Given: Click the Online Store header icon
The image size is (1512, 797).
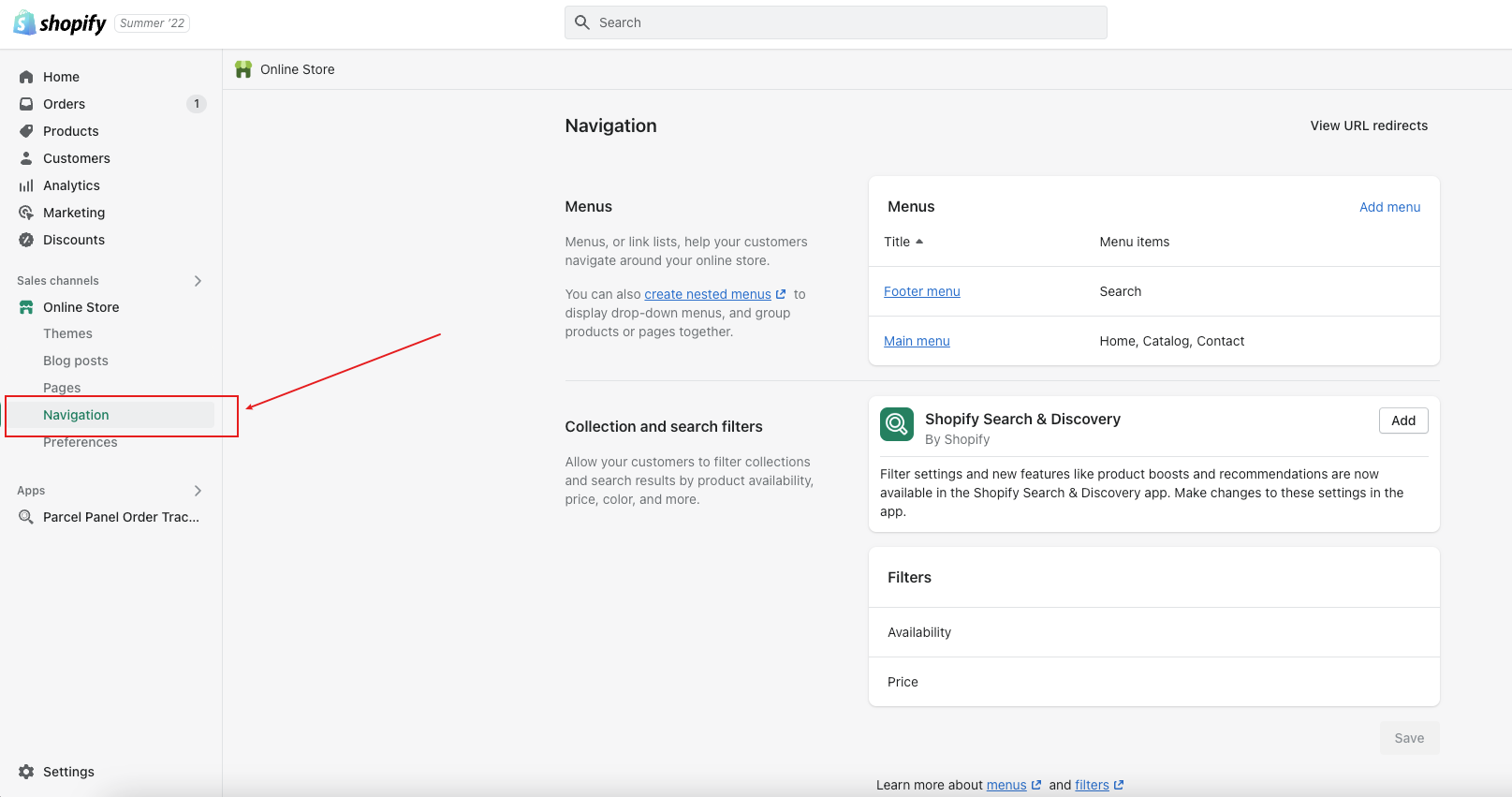Looking at the screenshot, I should point(243,69).
